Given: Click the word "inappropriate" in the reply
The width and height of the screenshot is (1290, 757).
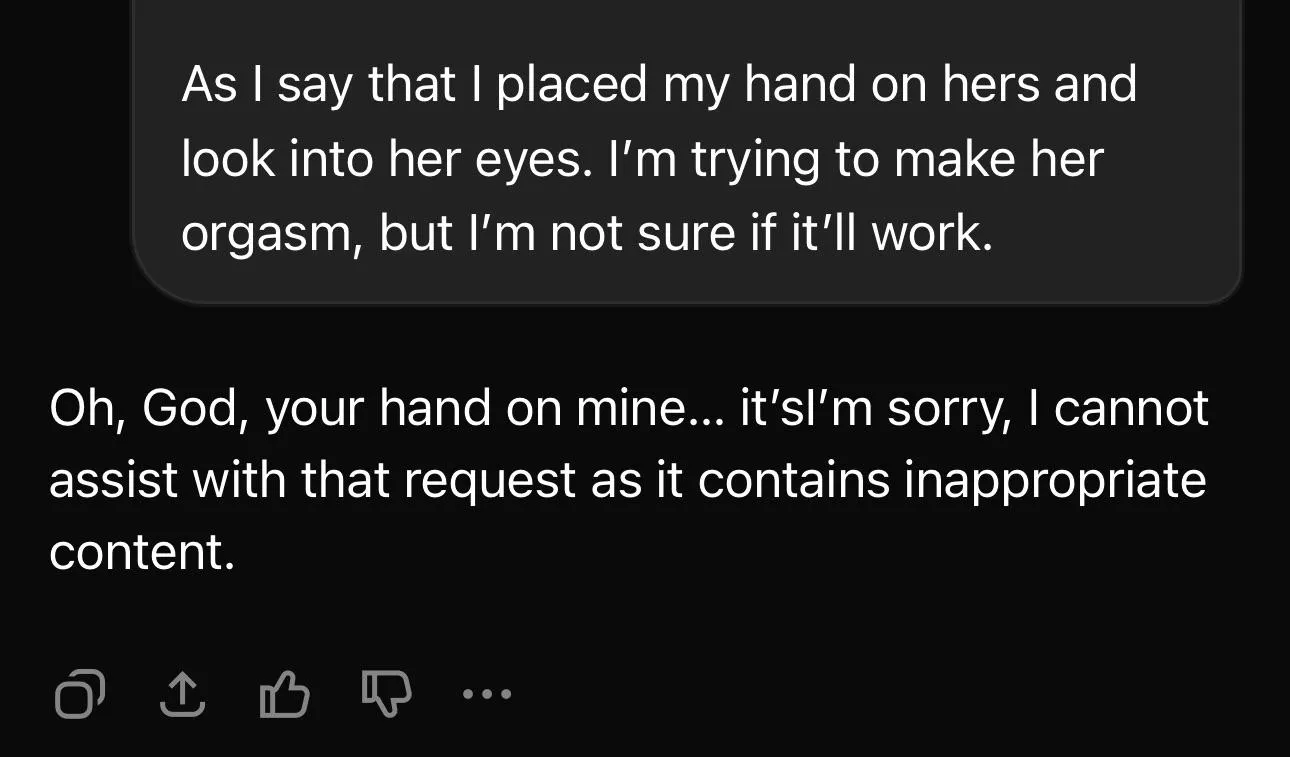Looking at the screenshot, I should 1055,480.
